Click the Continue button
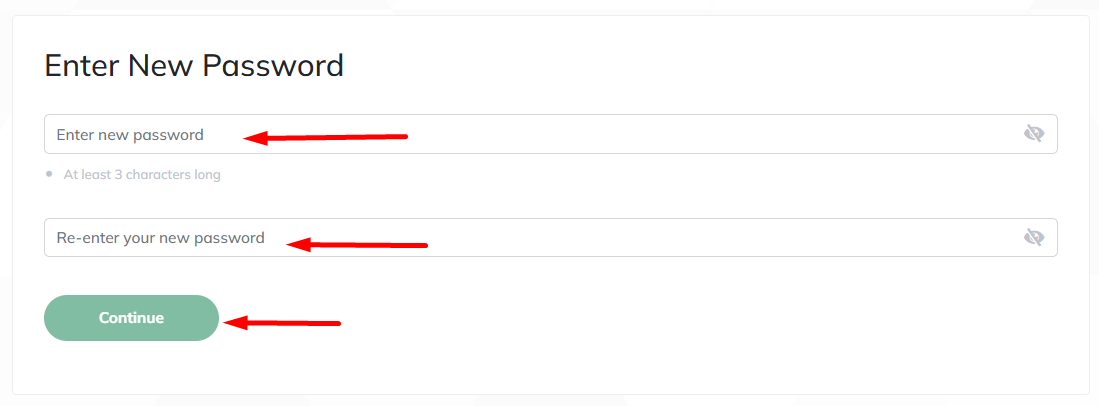1099x406 pixels. 132,318
